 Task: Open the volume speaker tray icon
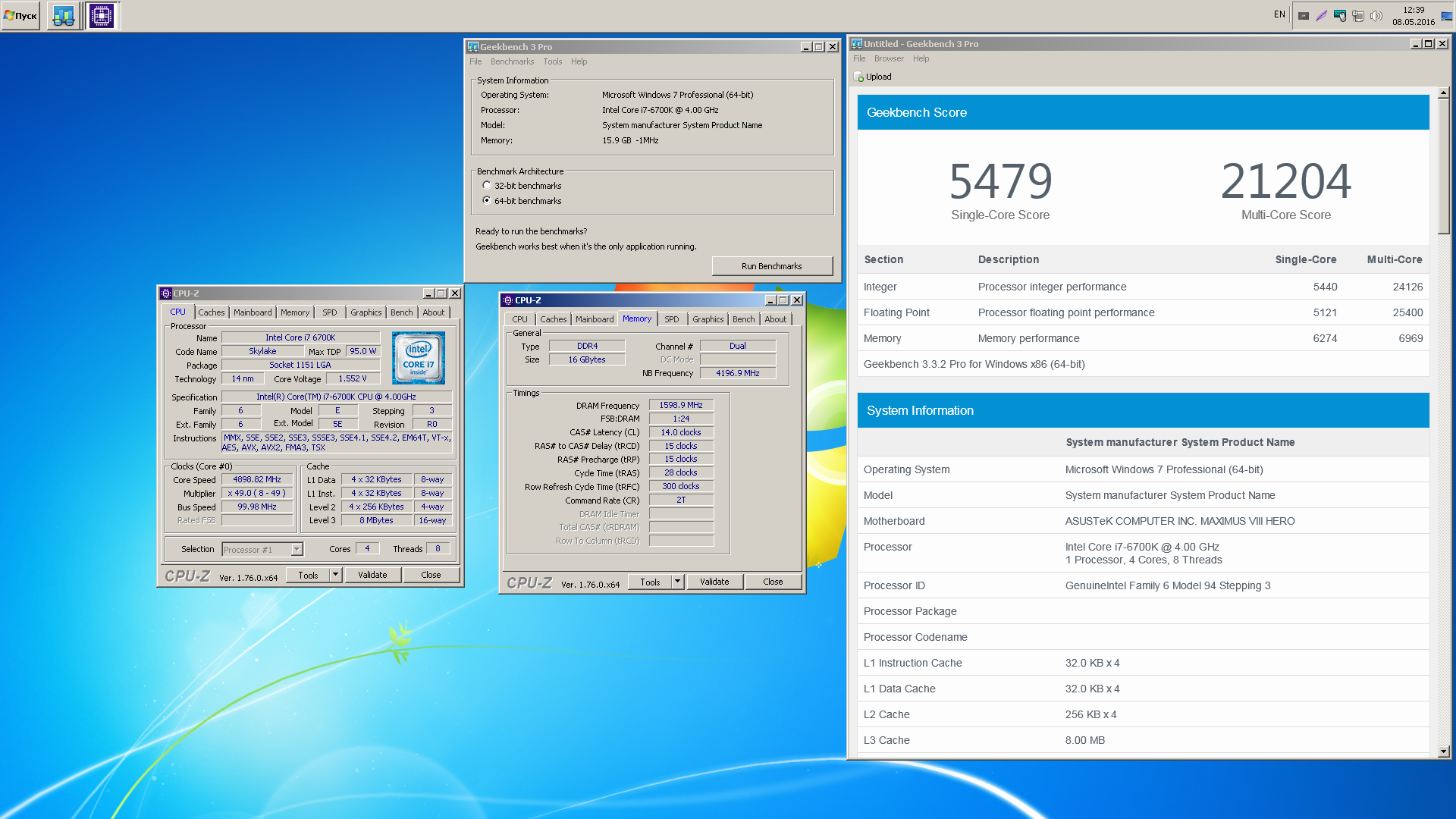click(x=1376, y=15)
